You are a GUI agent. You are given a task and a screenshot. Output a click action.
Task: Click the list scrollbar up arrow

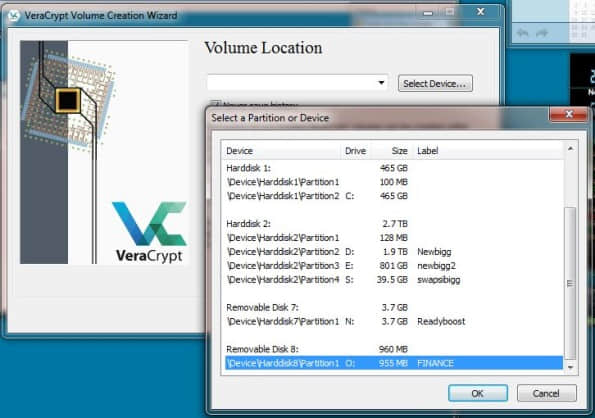tap(570, 149)
